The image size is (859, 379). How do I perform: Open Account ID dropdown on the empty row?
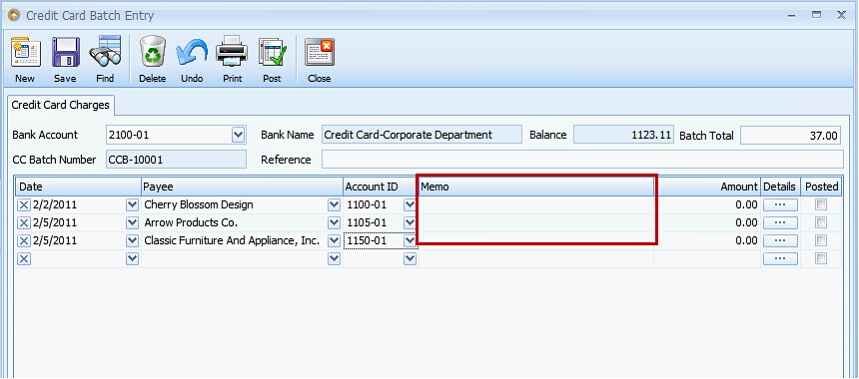pos(410,259)
